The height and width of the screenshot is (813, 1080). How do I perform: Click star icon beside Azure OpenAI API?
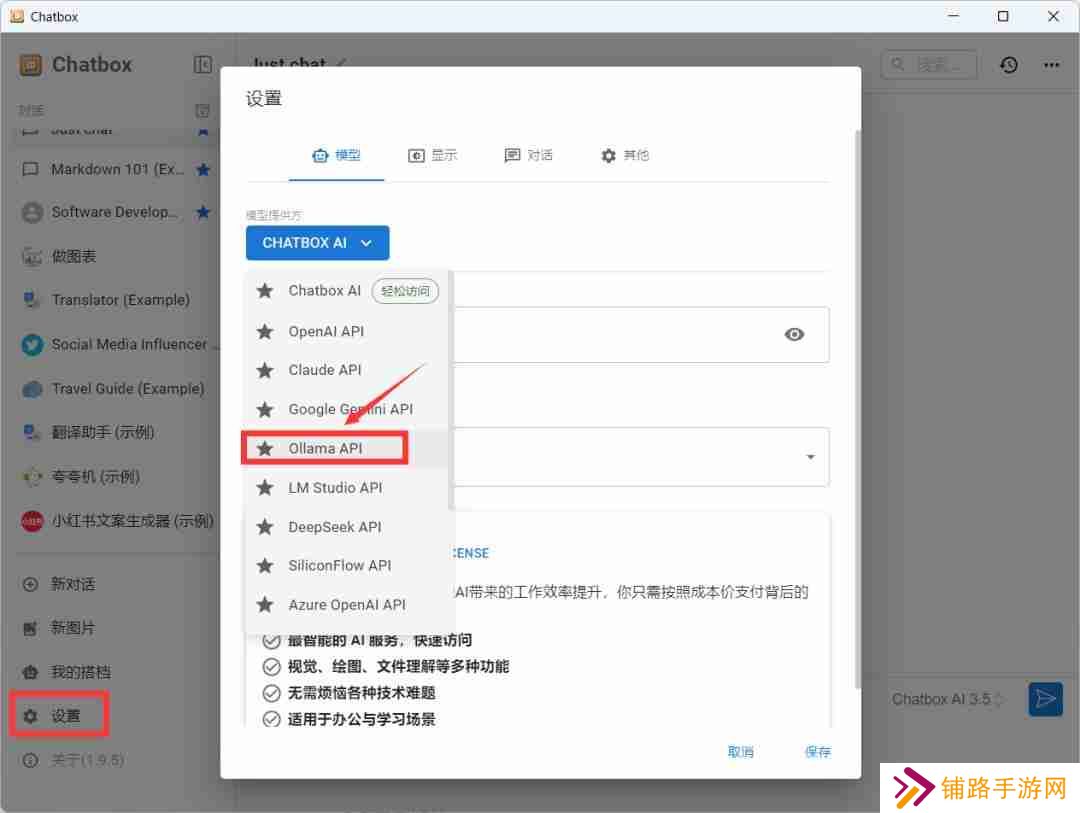click(264, 605)
